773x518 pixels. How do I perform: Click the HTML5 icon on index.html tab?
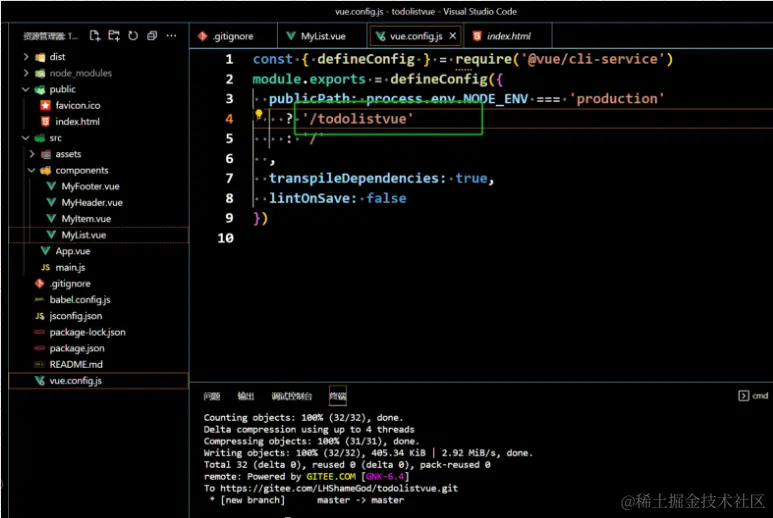(x=477, y=36)
